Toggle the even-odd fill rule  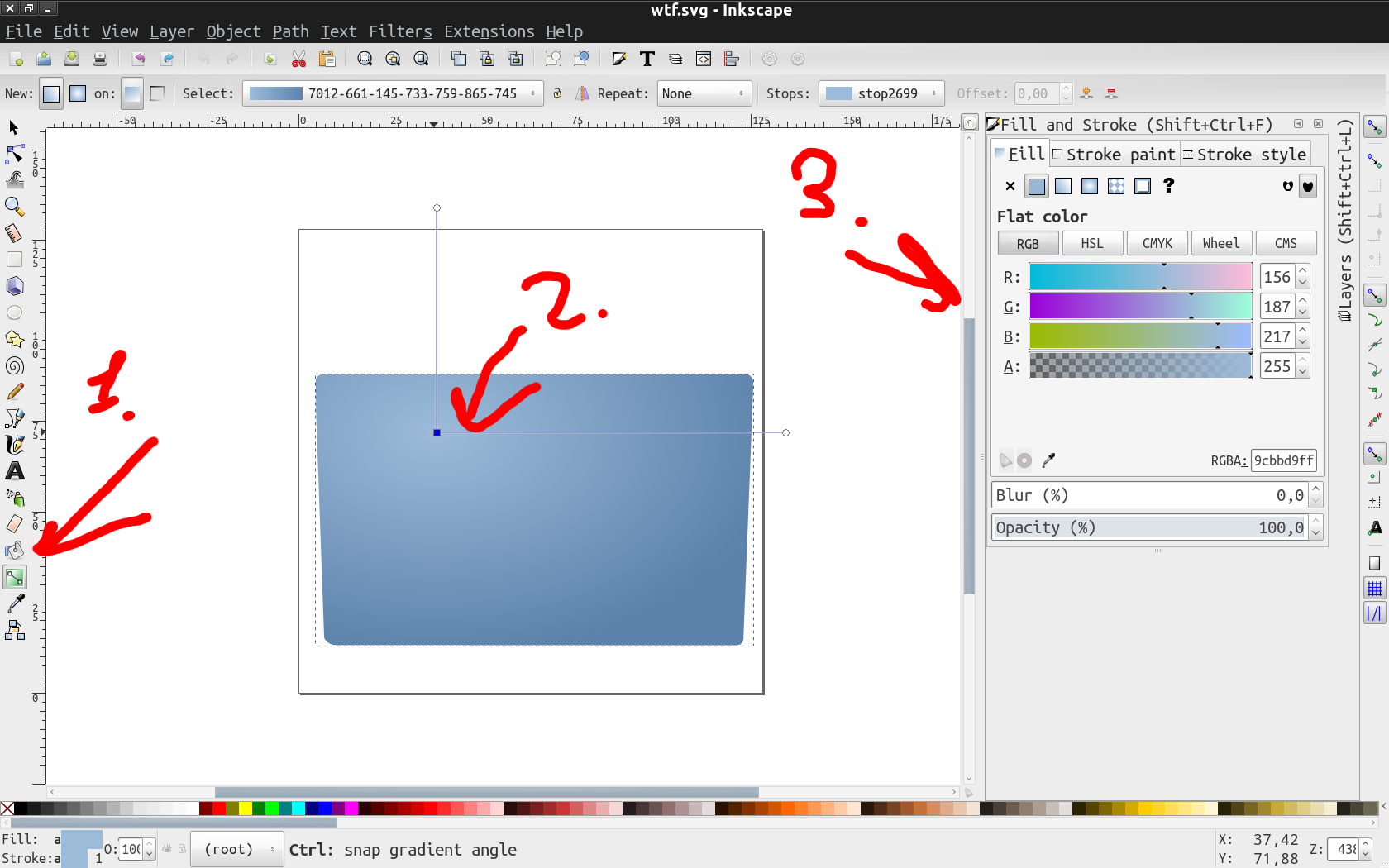[x=1287, y=186]
